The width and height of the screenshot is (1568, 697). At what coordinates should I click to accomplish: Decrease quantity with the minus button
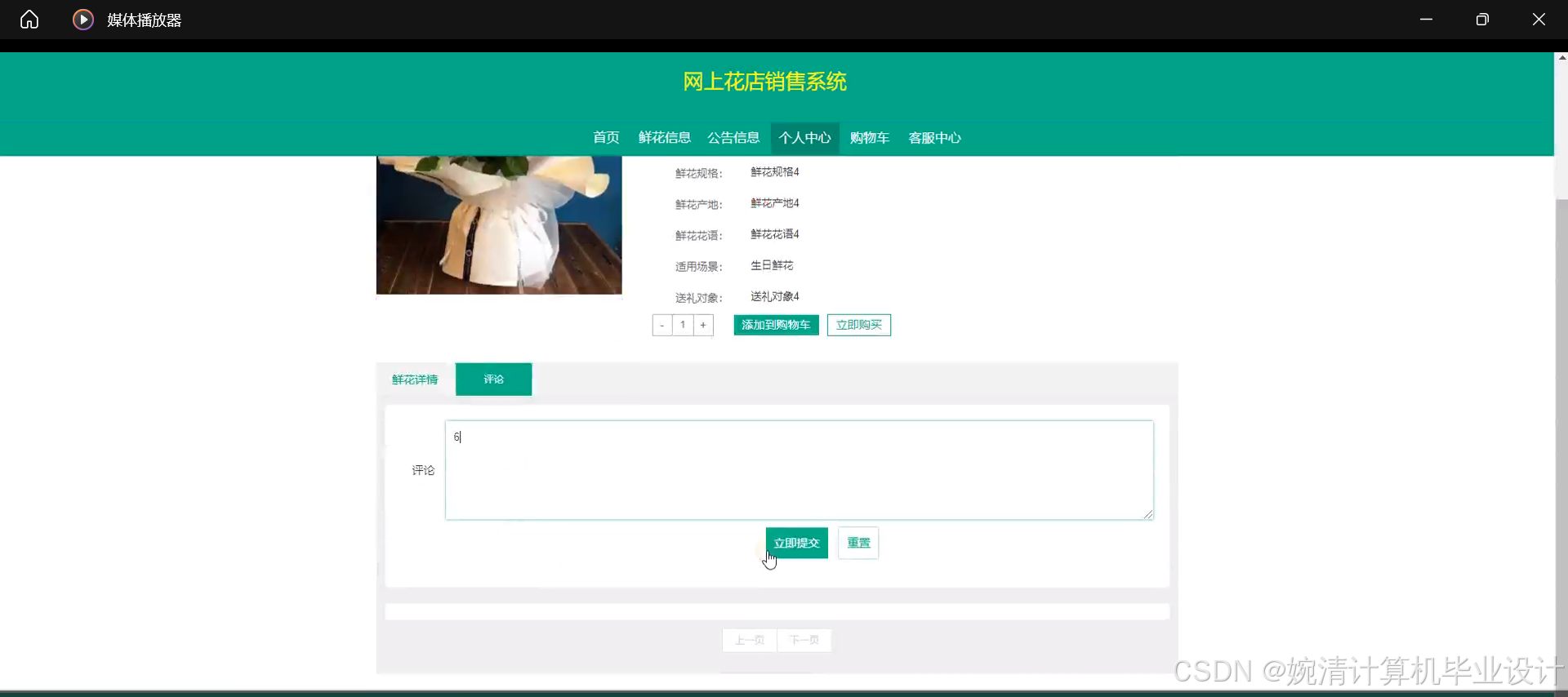coord(662,325)
